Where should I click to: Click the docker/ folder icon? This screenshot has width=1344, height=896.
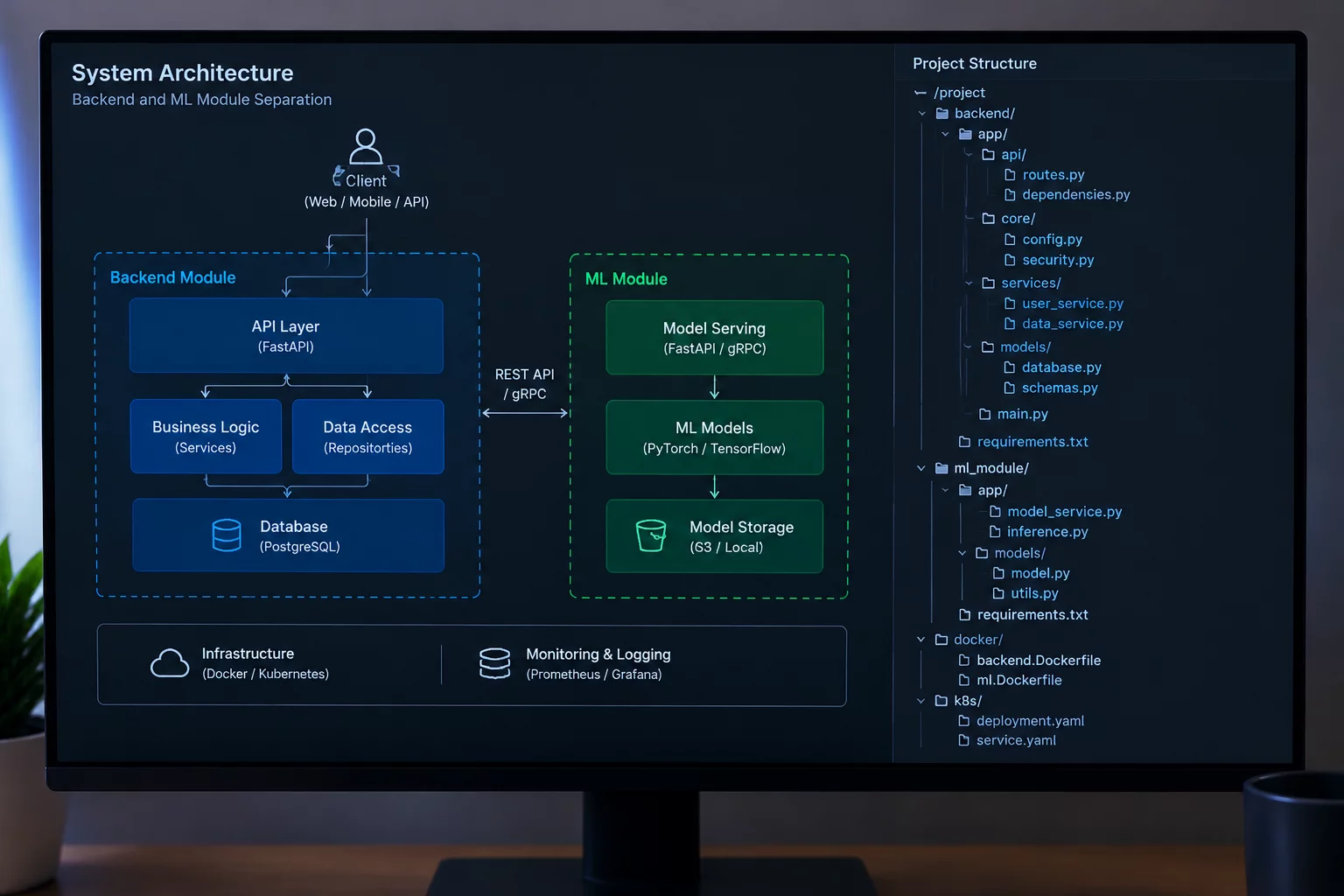pos(941,640)
